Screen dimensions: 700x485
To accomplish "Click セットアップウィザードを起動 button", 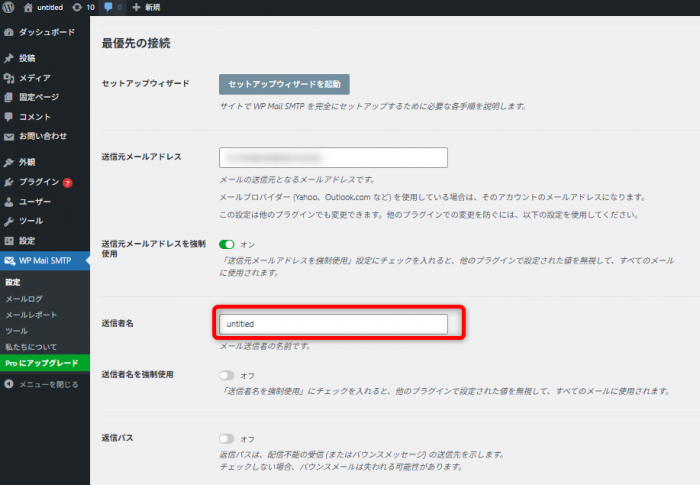I will [284, 84].
